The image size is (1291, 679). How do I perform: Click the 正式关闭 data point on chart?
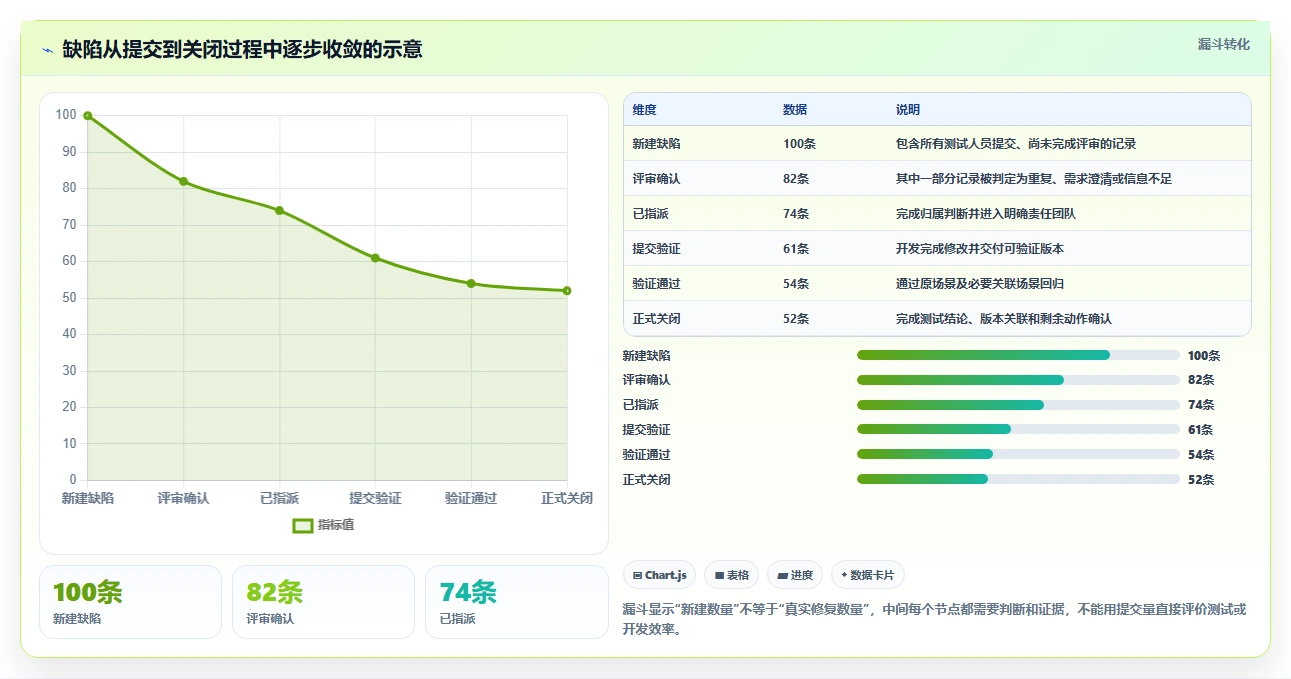567,291
